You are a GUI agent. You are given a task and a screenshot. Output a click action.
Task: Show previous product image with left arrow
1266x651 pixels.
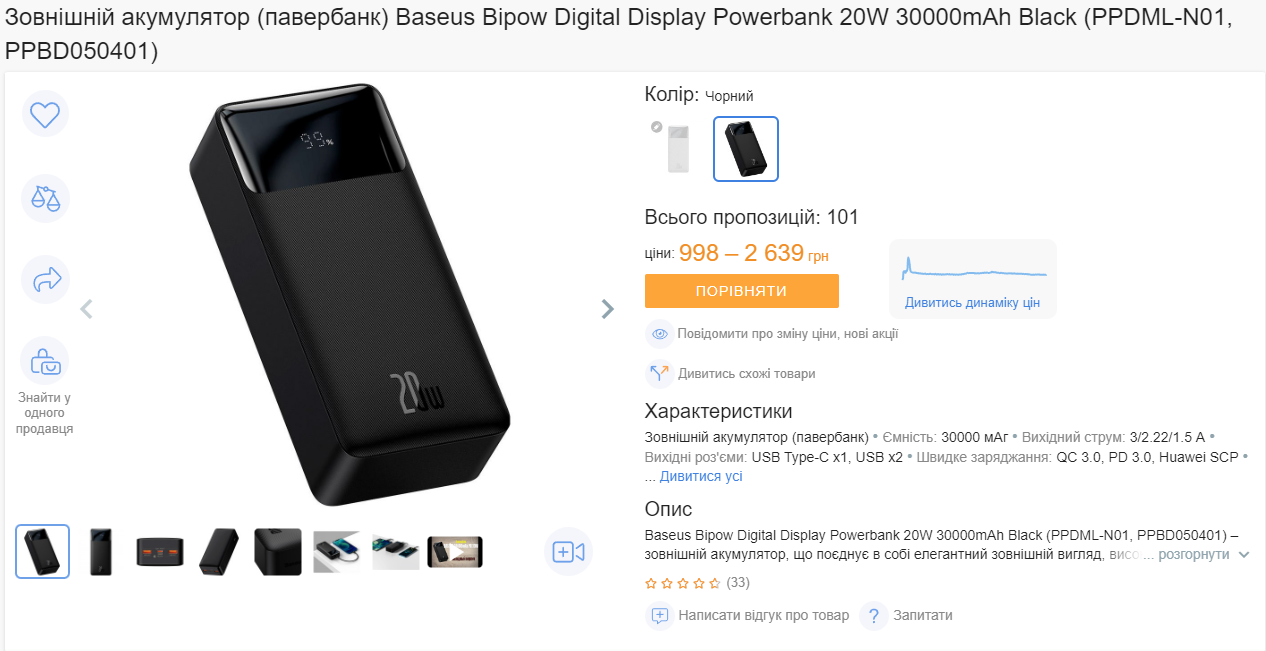click(x=87, y=309)
